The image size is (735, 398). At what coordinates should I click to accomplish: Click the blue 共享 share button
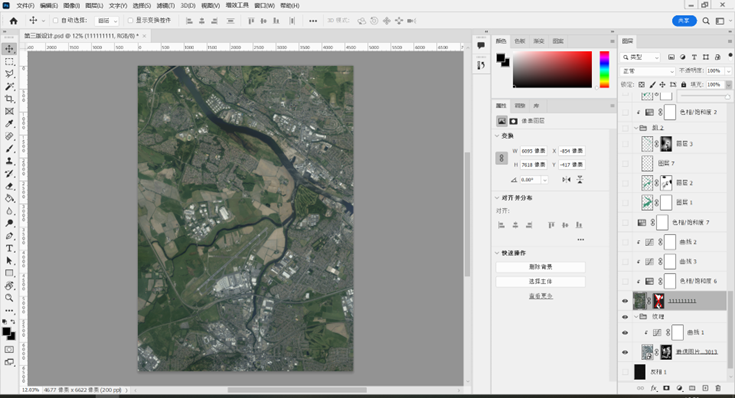[x=684, y=21]
